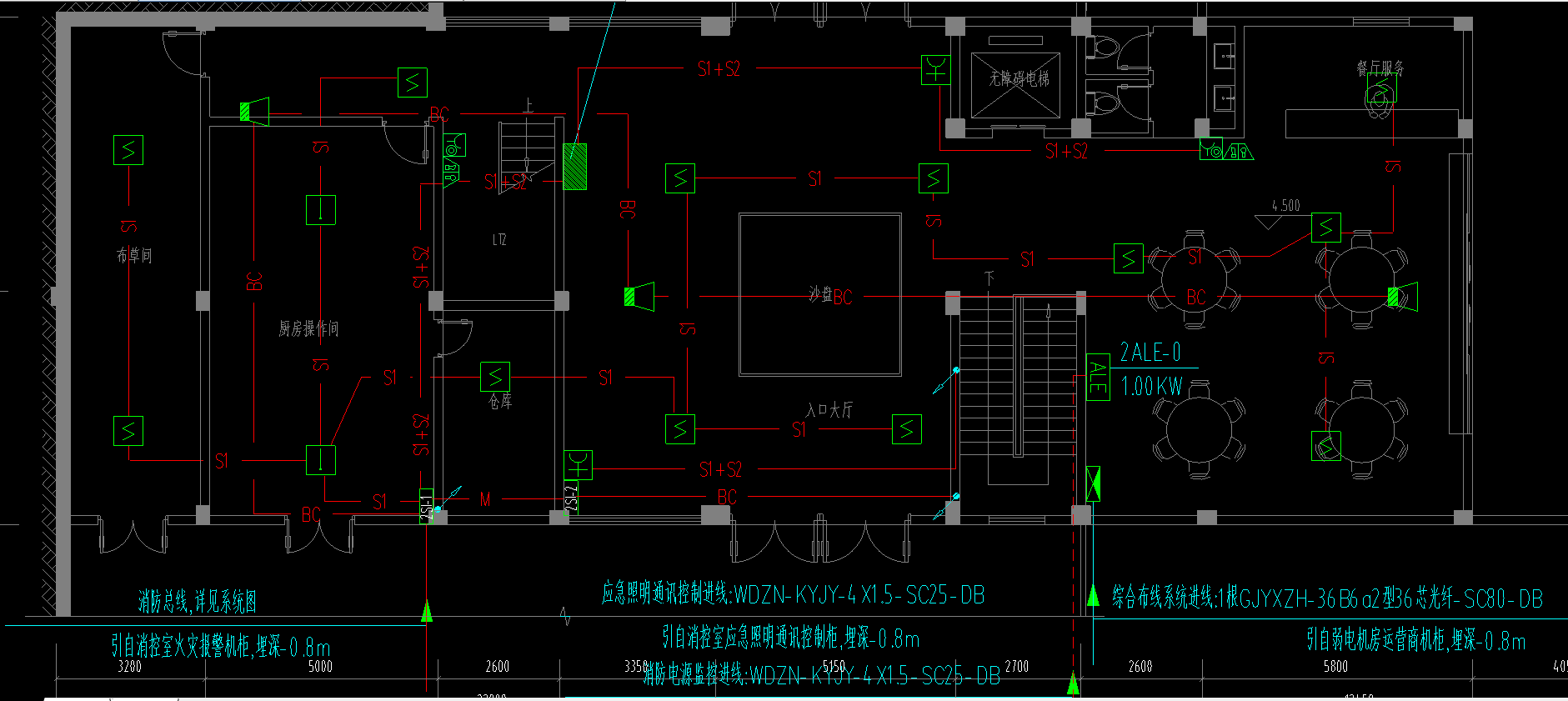Image resolution: width=1568 pixels, height=701 pixels.
Task: Select the 引自弱电机房运营商机柜 annotation
Action: (x=1415, y=640)
